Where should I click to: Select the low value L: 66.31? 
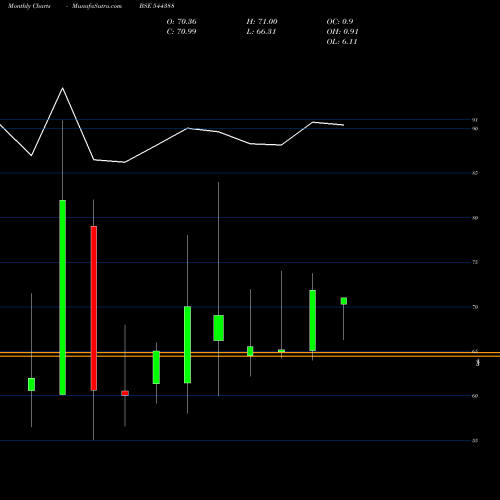(x=261, y=31)
